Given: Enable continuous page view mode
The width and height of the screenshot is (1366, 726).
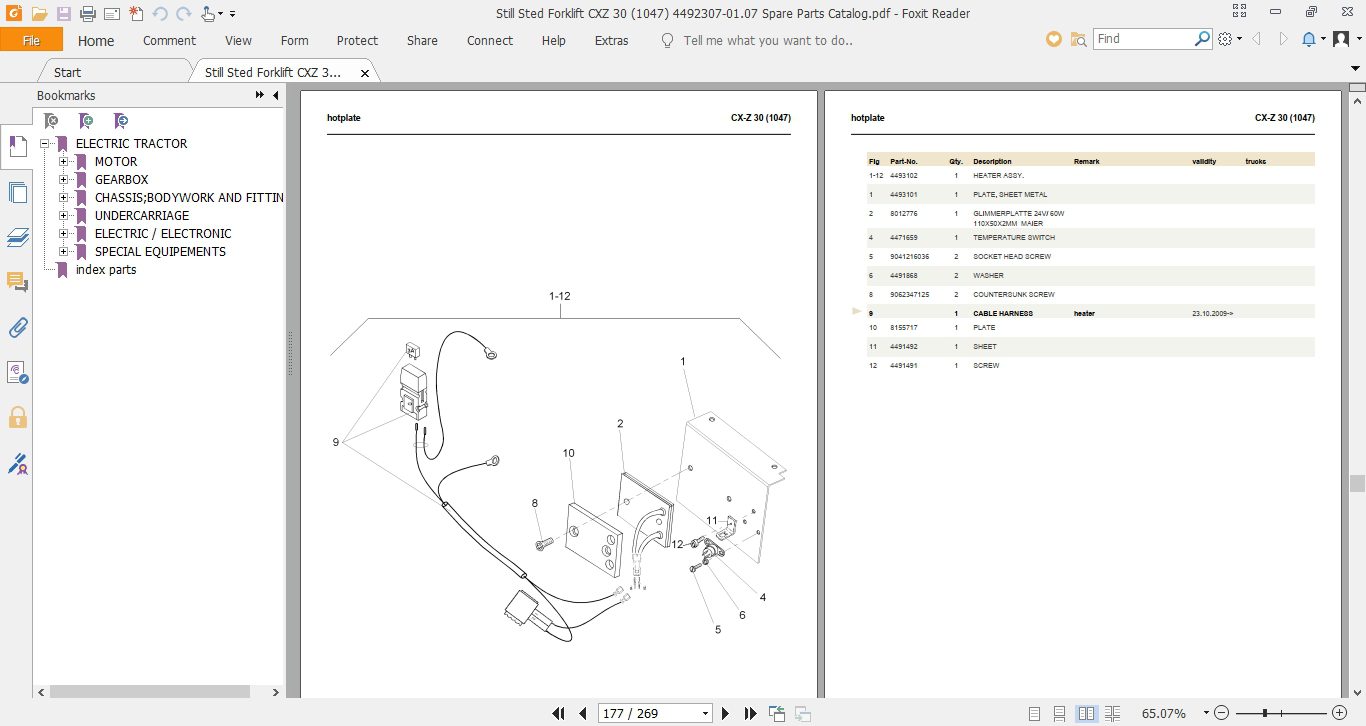Looking at the screenshot, I should [x=1059, y=713].
